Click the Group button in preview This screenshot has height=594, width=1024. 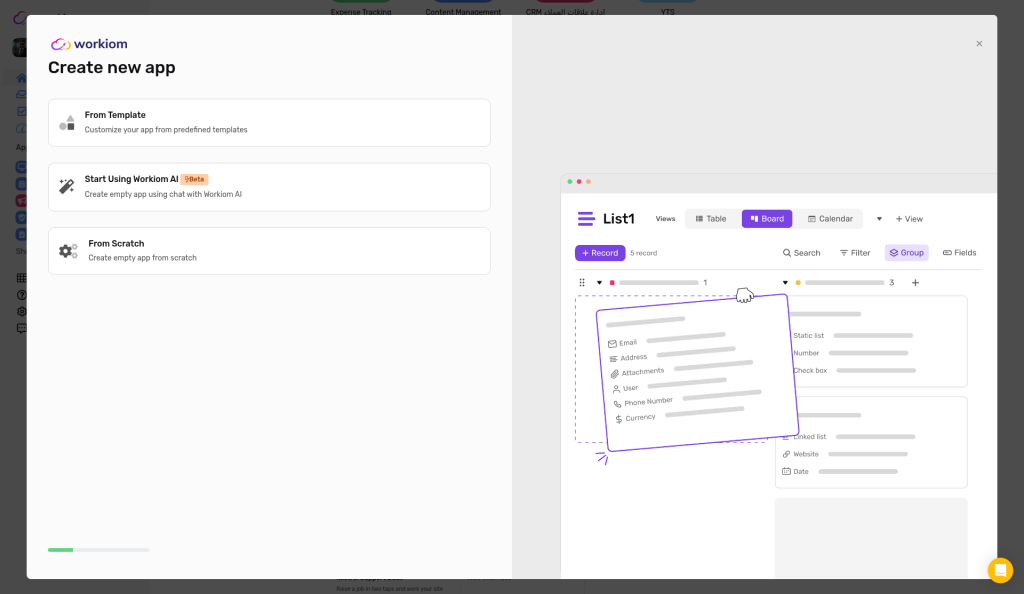tap(906, 253)
